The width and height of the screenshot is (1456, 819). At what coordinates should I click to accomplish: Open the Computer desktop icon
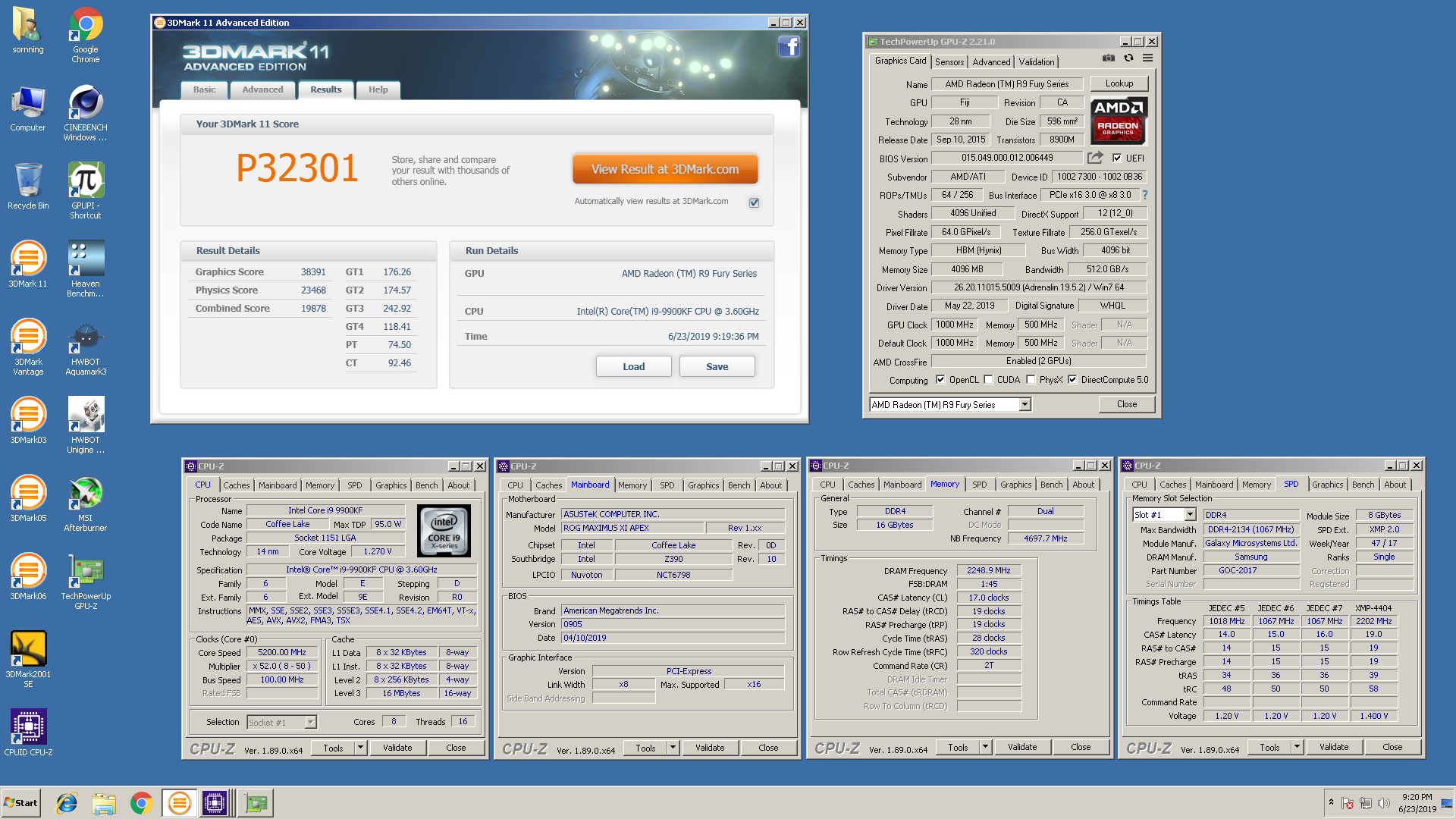click(x=27, y=108)
